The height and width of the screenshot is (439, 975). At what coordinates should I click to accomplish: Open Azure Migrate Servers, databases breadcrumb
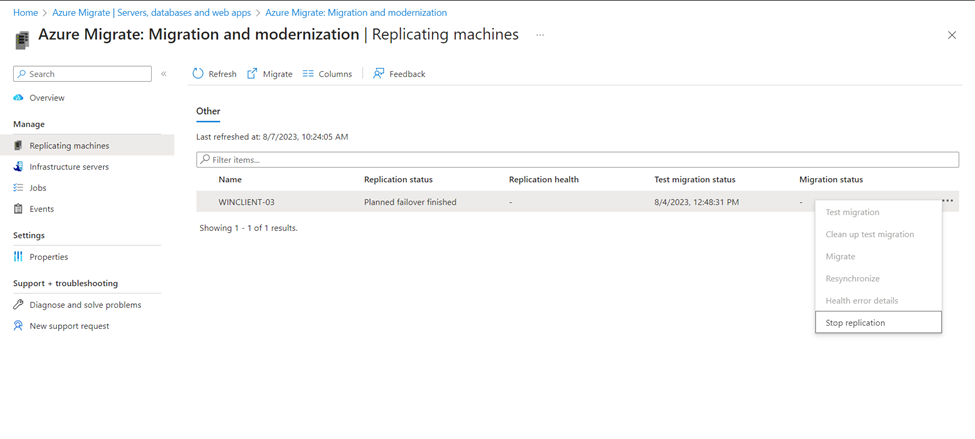[152, 12]
